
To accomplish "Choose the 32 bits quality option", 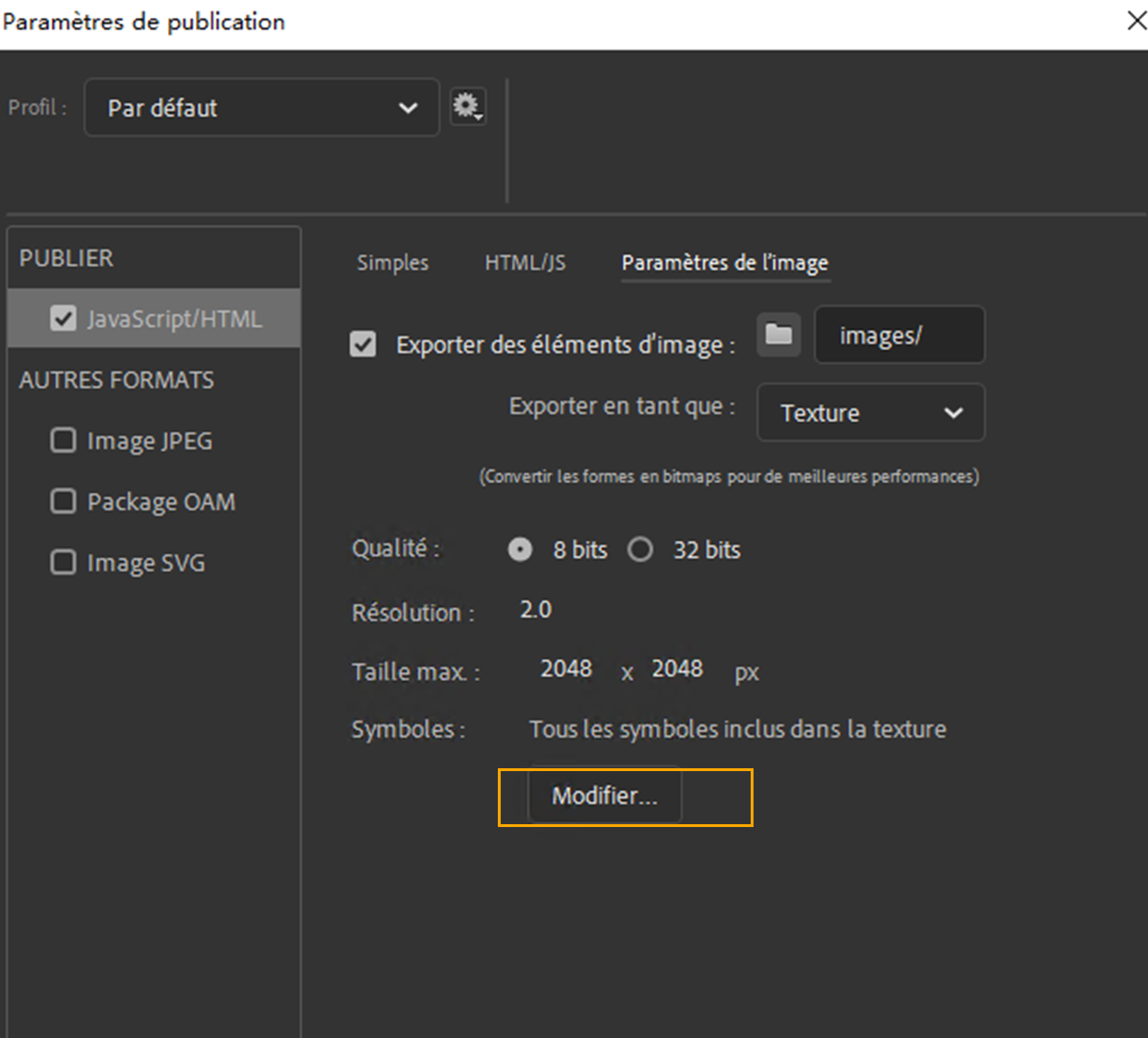I will (640, 549).
